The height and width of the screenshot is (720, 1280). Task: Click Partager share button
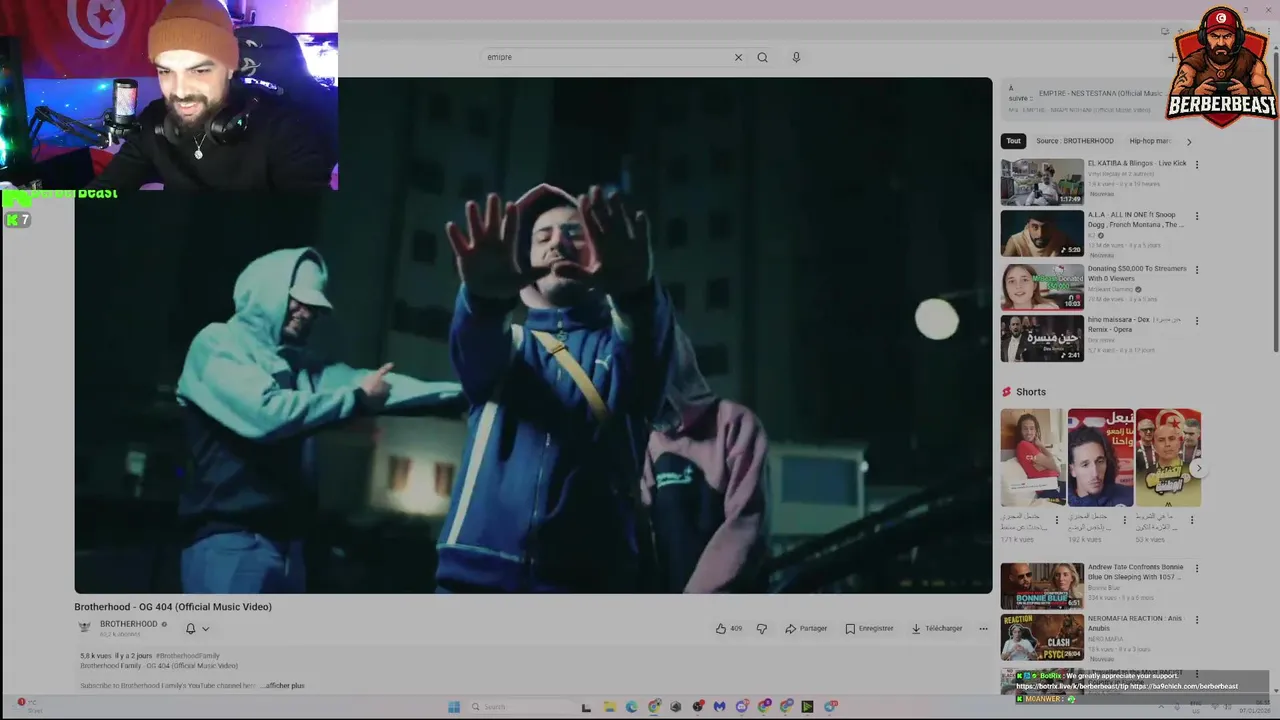[x=806, y=629]
